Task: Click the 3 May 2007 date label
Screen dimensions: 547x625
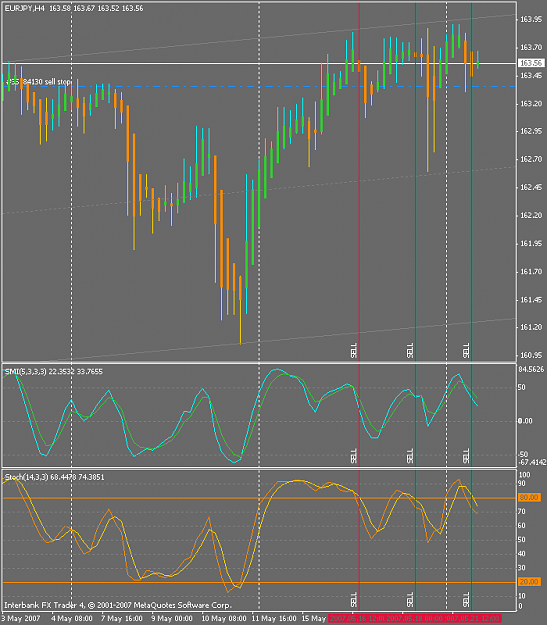Action: [21, 619]
